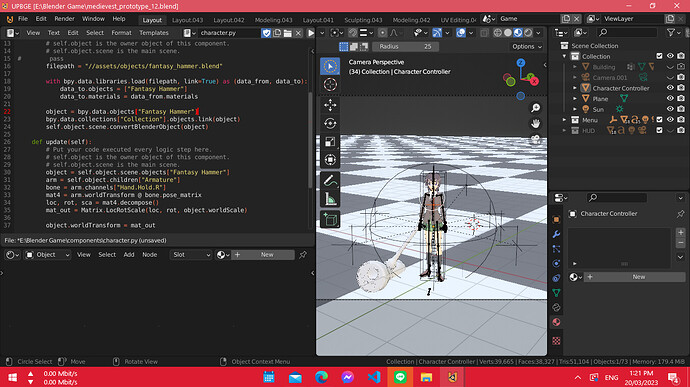Open the node editor Add menu
This screenshot has width=690, height=387.
pos(129,255)
